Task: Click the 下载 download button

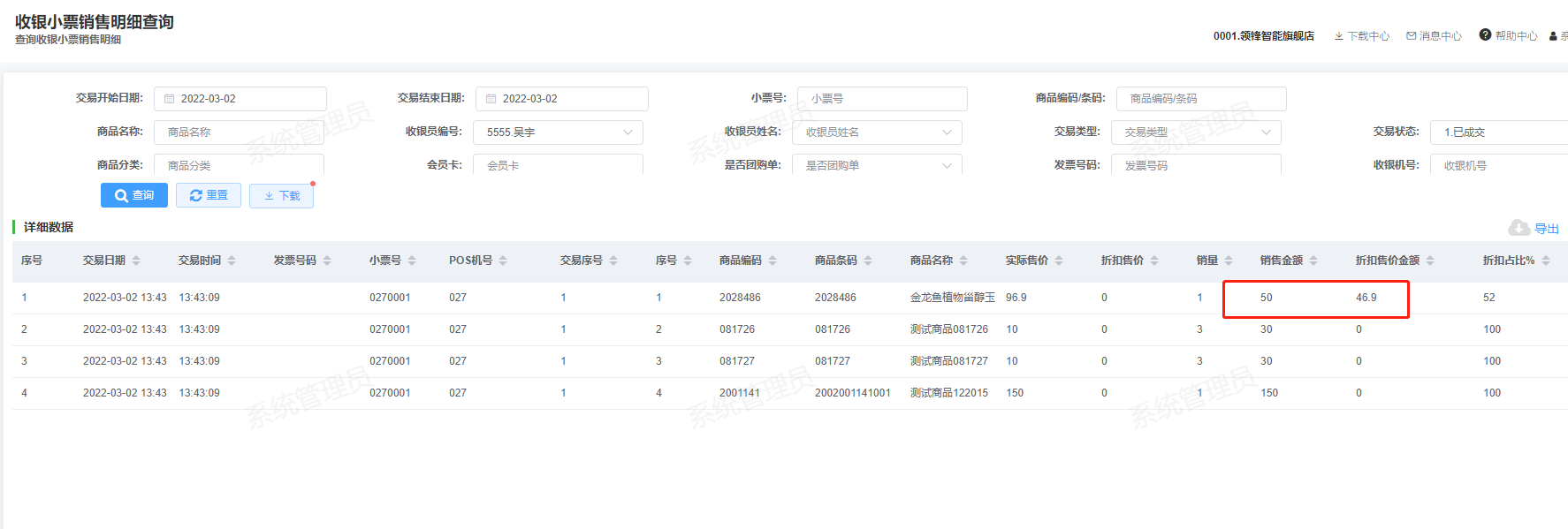Action: [x=281, y=196]
